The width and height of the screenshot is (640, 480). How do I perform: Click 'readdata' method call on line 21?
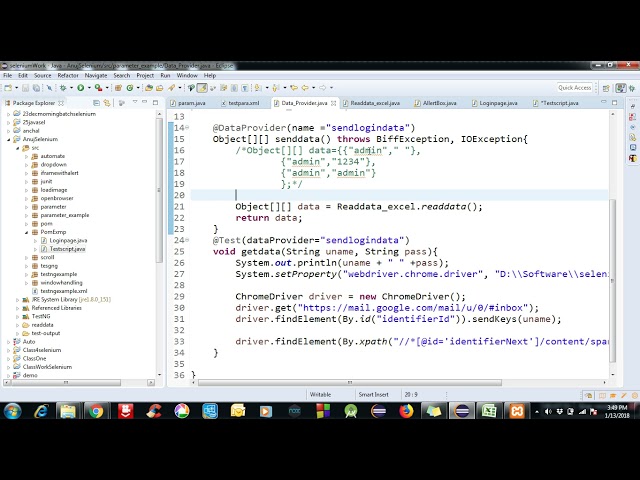coord(444,207)
